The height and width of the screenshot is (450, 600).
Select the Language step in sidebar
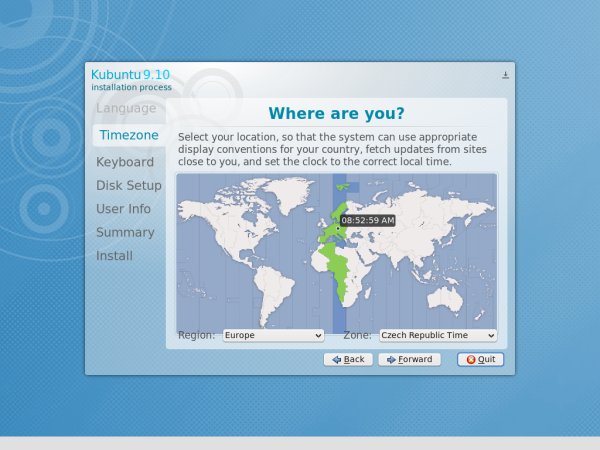pos(126,108)
